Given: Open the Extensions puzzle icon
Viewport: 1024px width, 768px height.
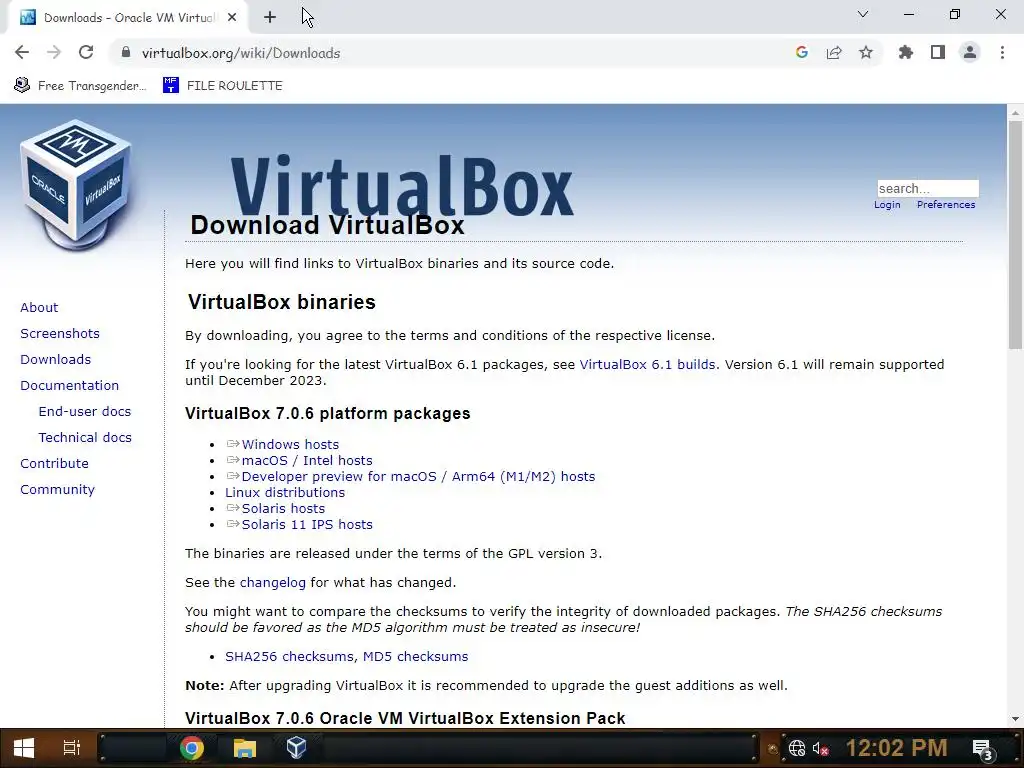Looking at the screenshot, I should pos(906,53).
